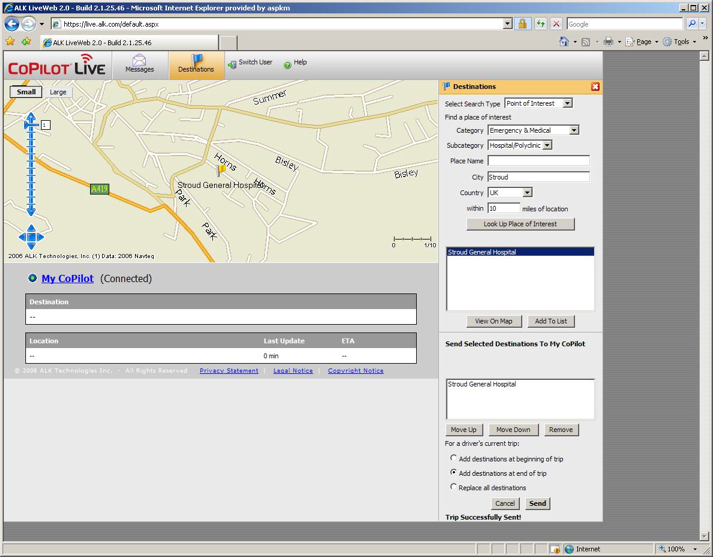Click the search magnifier icon
This screenshot has height=557, width=713.
pyautogui.click(x=692, y=24)
